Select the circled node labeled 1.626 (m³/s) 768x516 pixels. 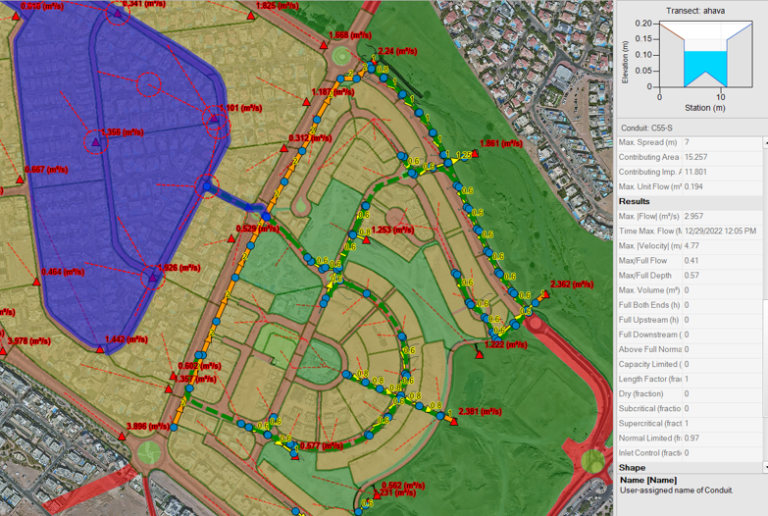click(151, 278)
